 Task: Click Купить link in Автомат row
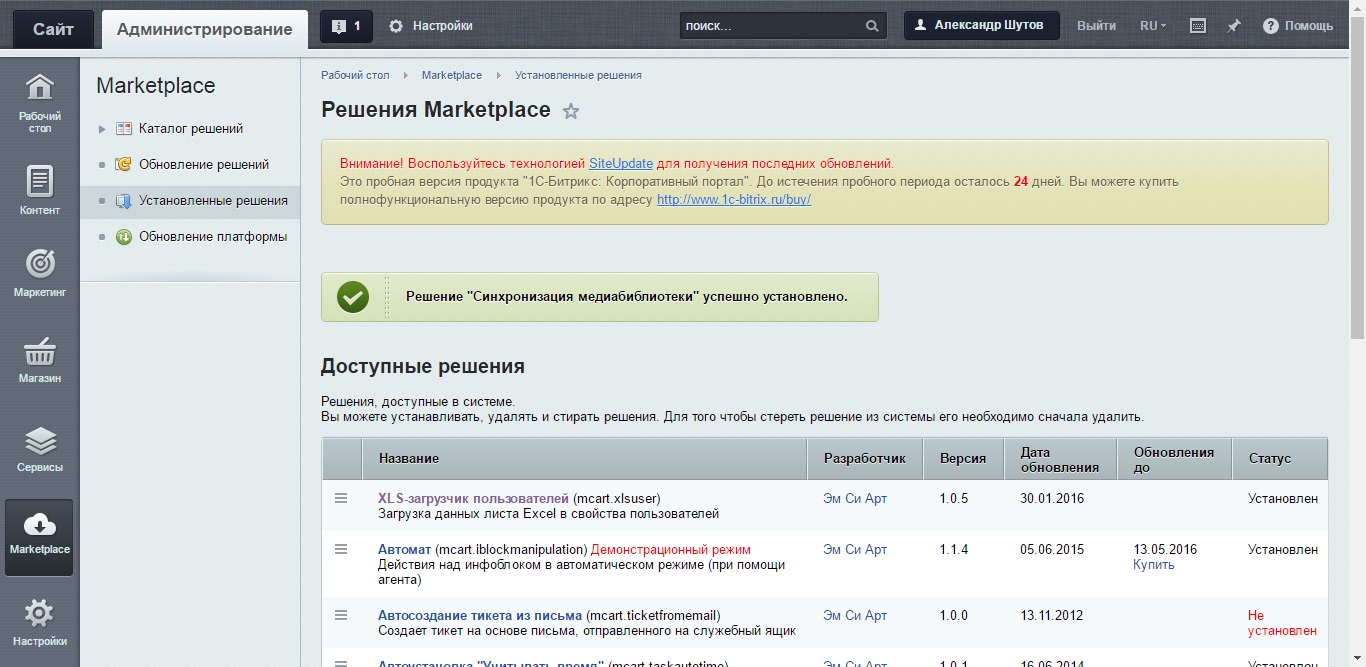pos(1154,565)
